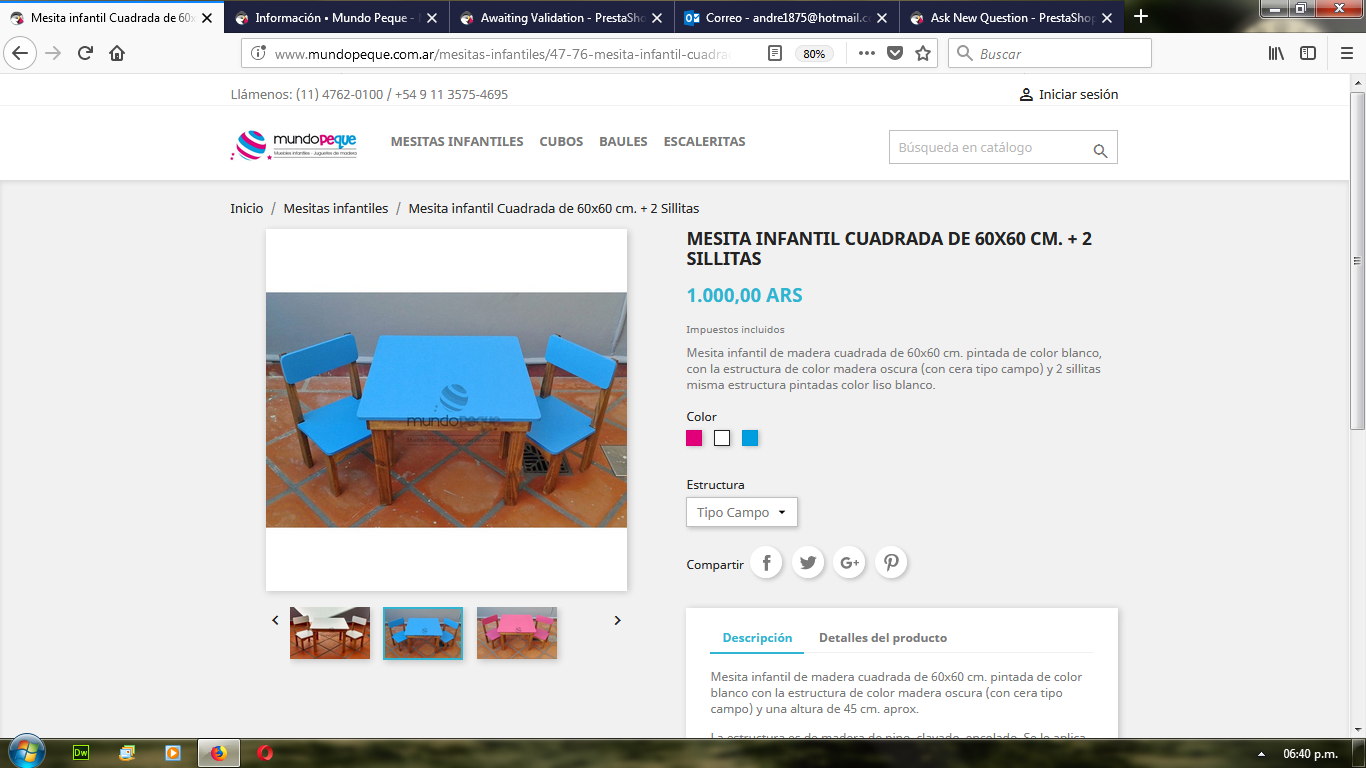This screenshot has height=768, width=1366.
Task: Save page to Pocket
Action: click(x=895, y=54)
